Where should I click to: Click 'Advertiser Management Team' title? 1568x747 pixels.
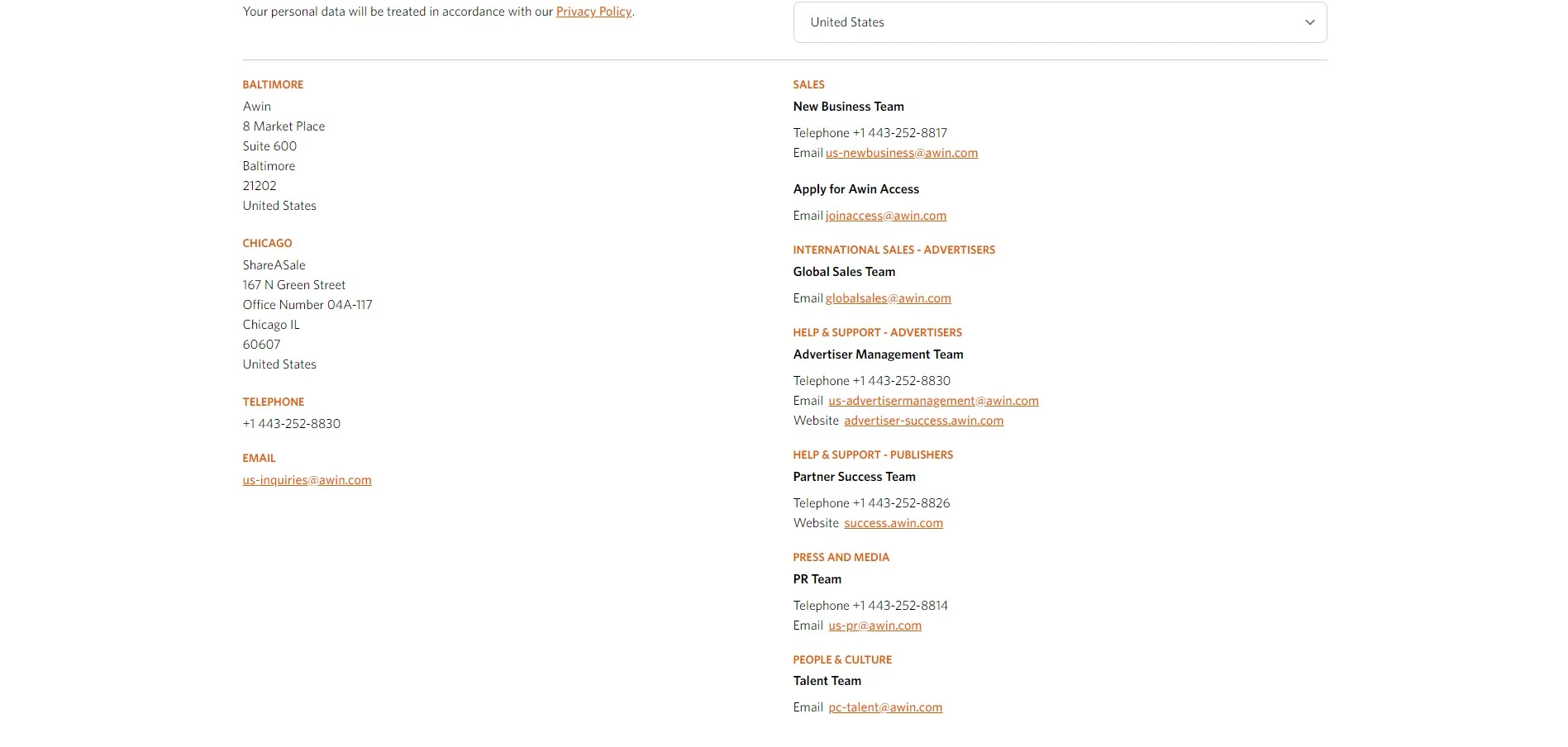878,354
